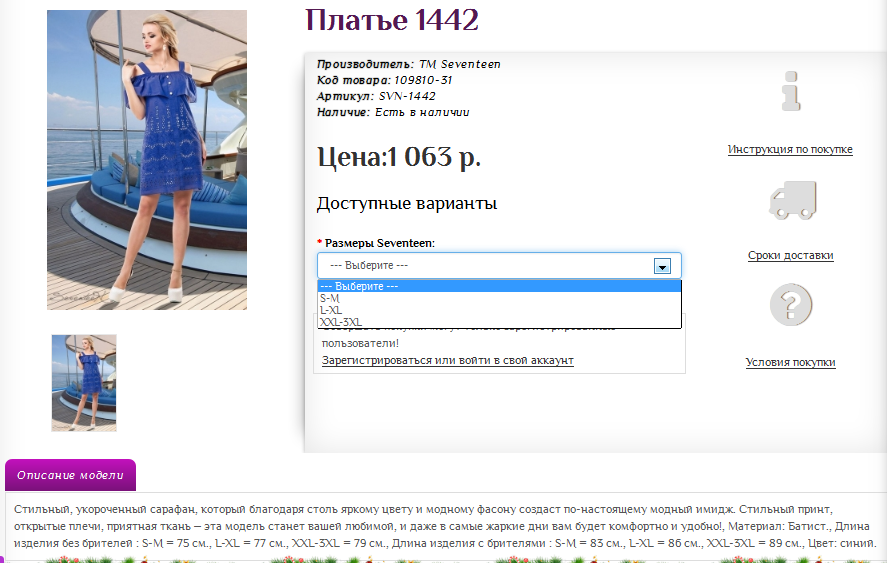The height and width of the screenshot is (563, 887).
Task: Select the XXL-3XL size option
Action: click(499, 322)
